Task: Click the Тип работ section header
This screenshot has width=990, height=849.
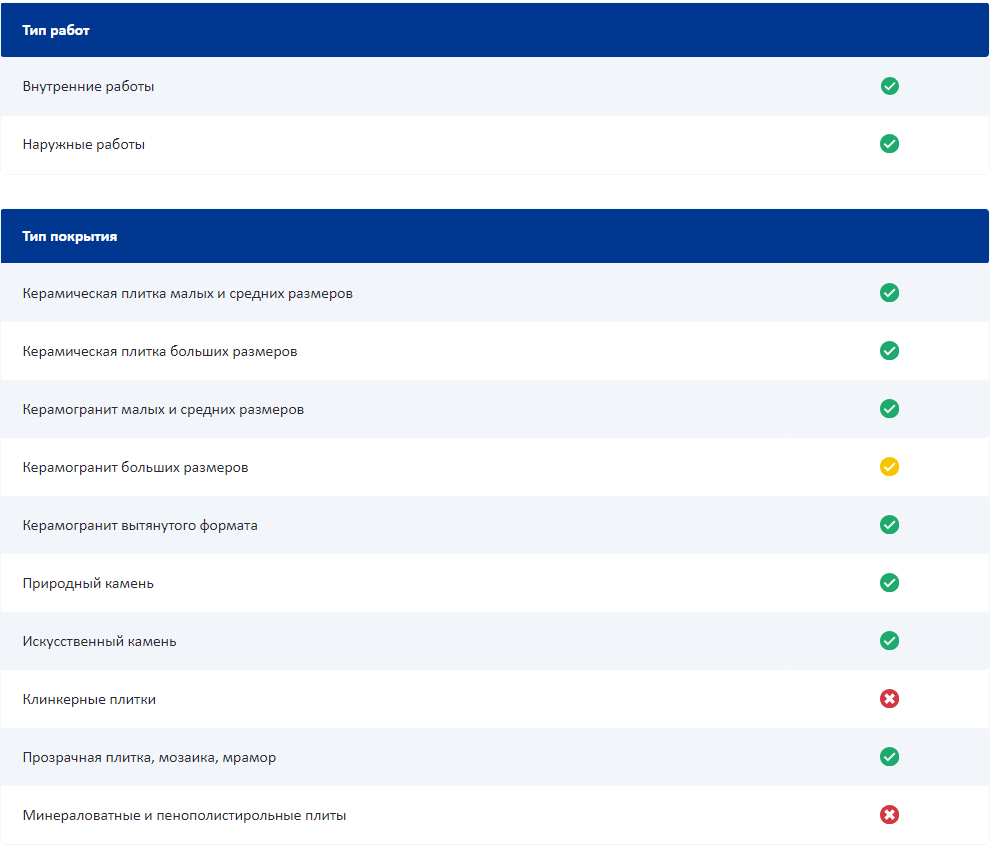Action: click(x=56, y=30)
